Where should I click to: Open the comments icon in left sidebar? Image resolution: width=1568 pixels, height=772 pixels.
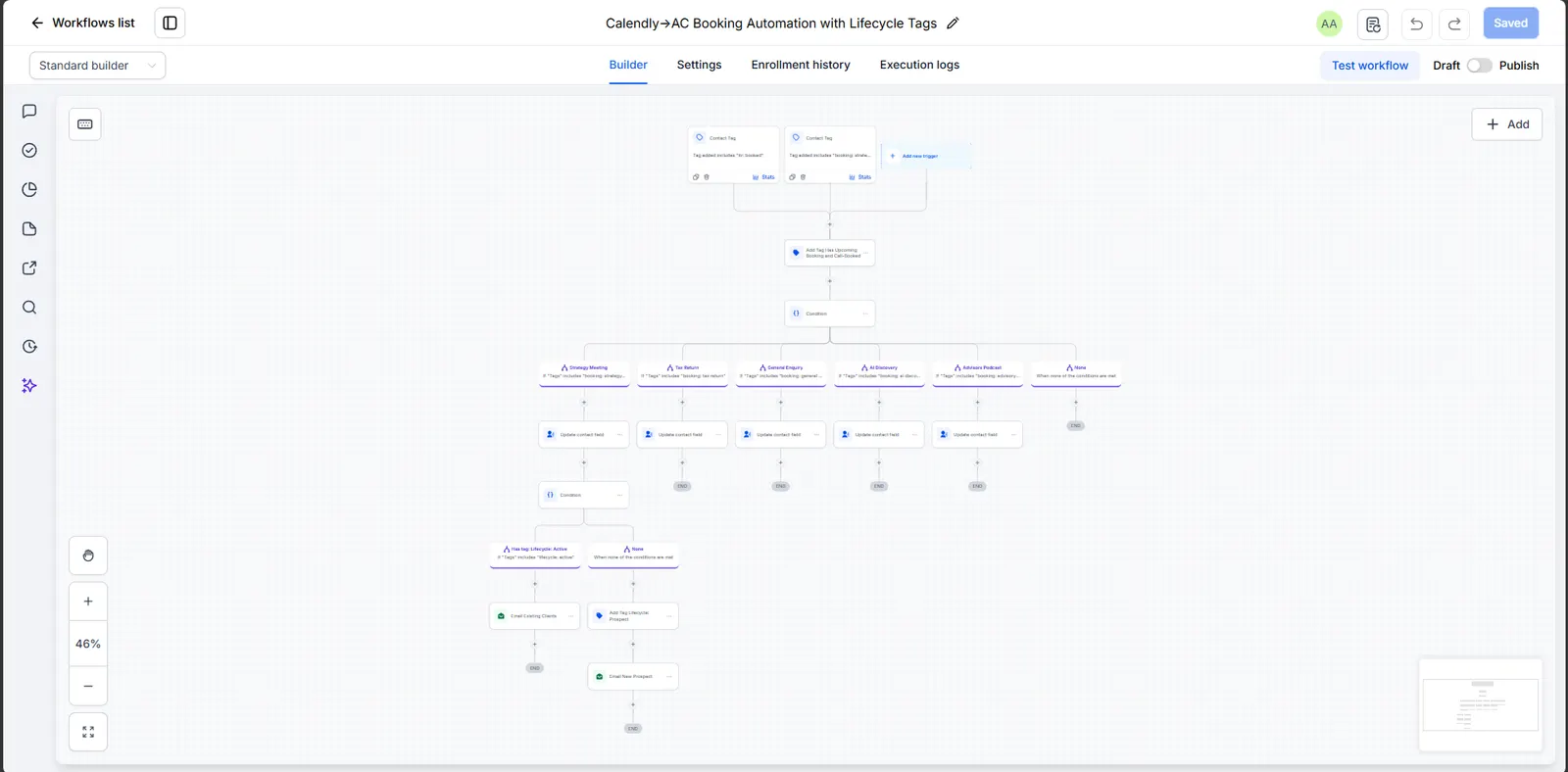pos(29,112)
